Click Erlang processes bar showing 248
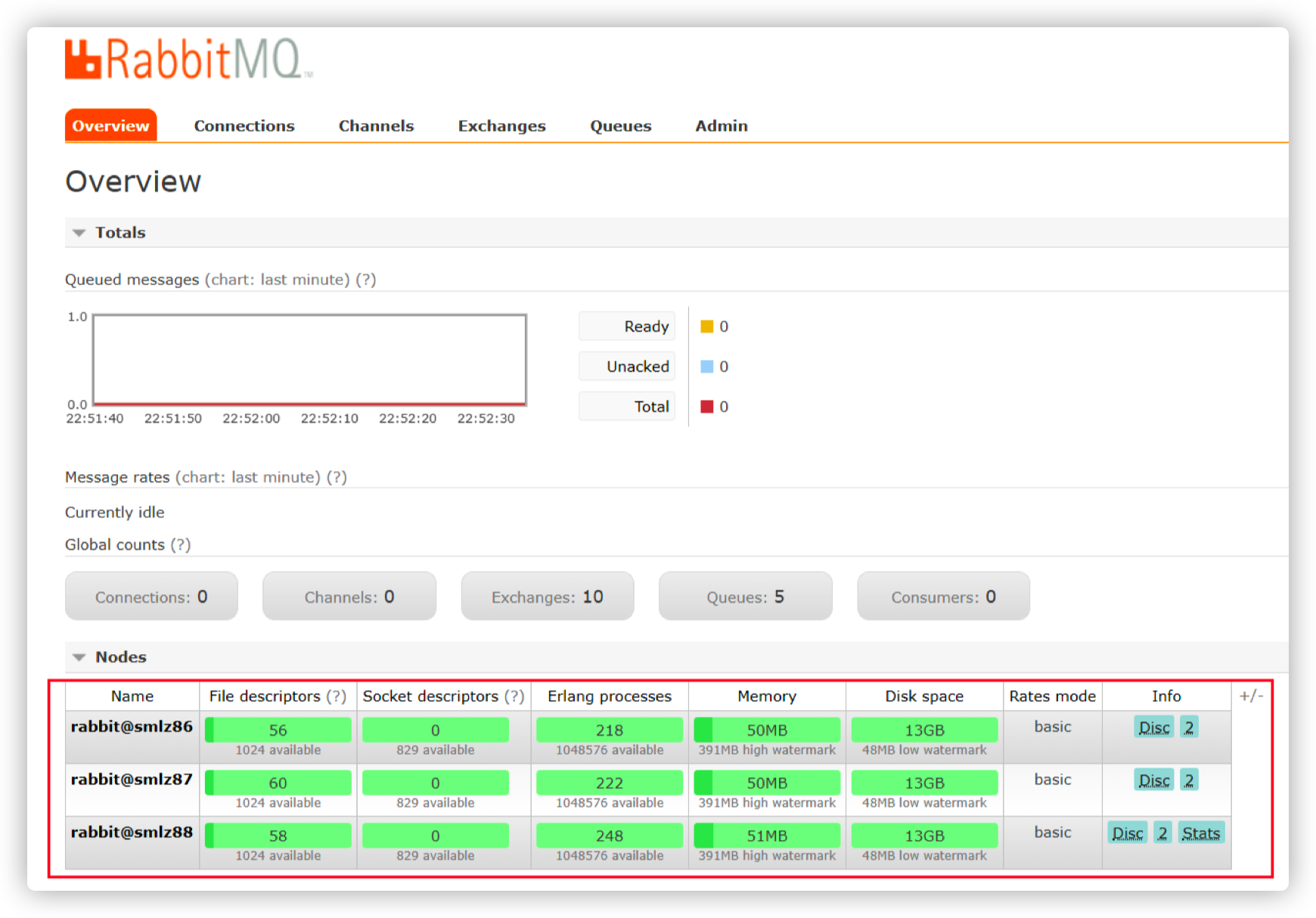1316x918 pixels. (x=610, y=836)
